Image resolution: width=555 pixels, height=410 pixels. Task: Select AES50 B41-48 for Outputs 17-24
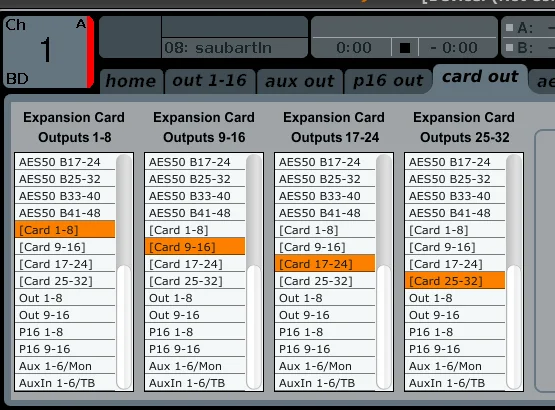[325, 213]
